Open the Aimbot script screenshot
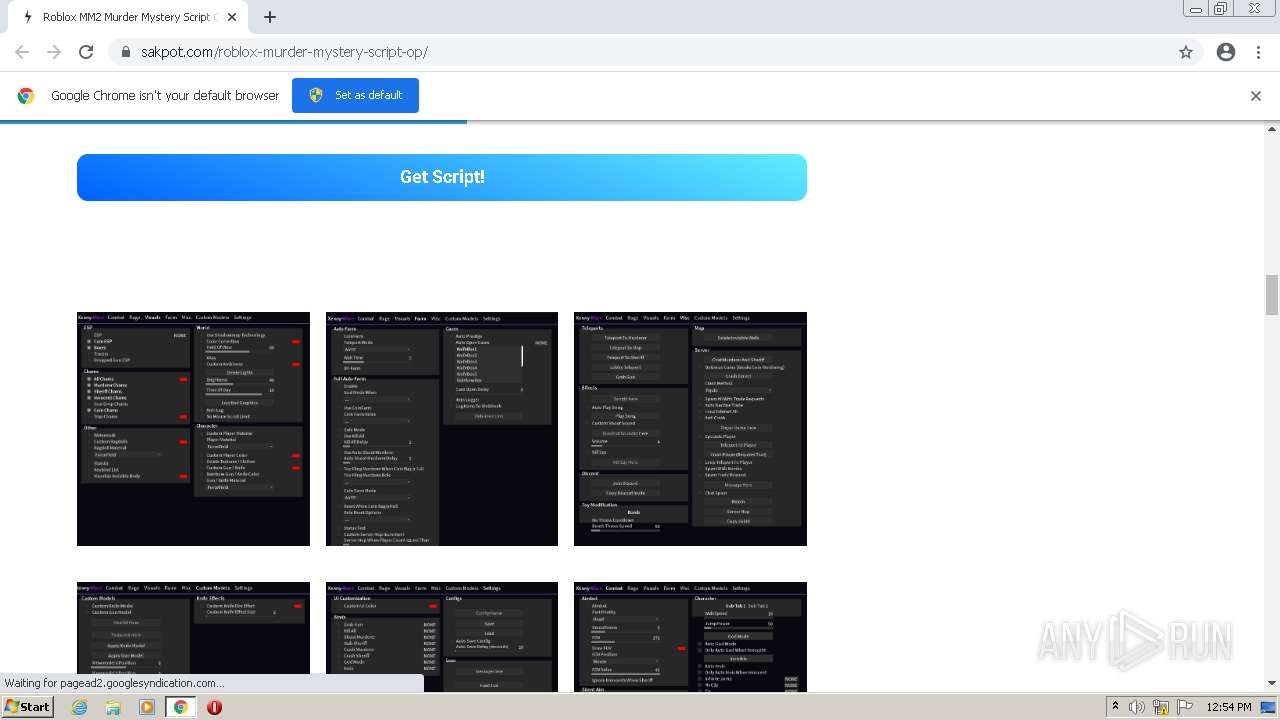 (x=690, y=636)
